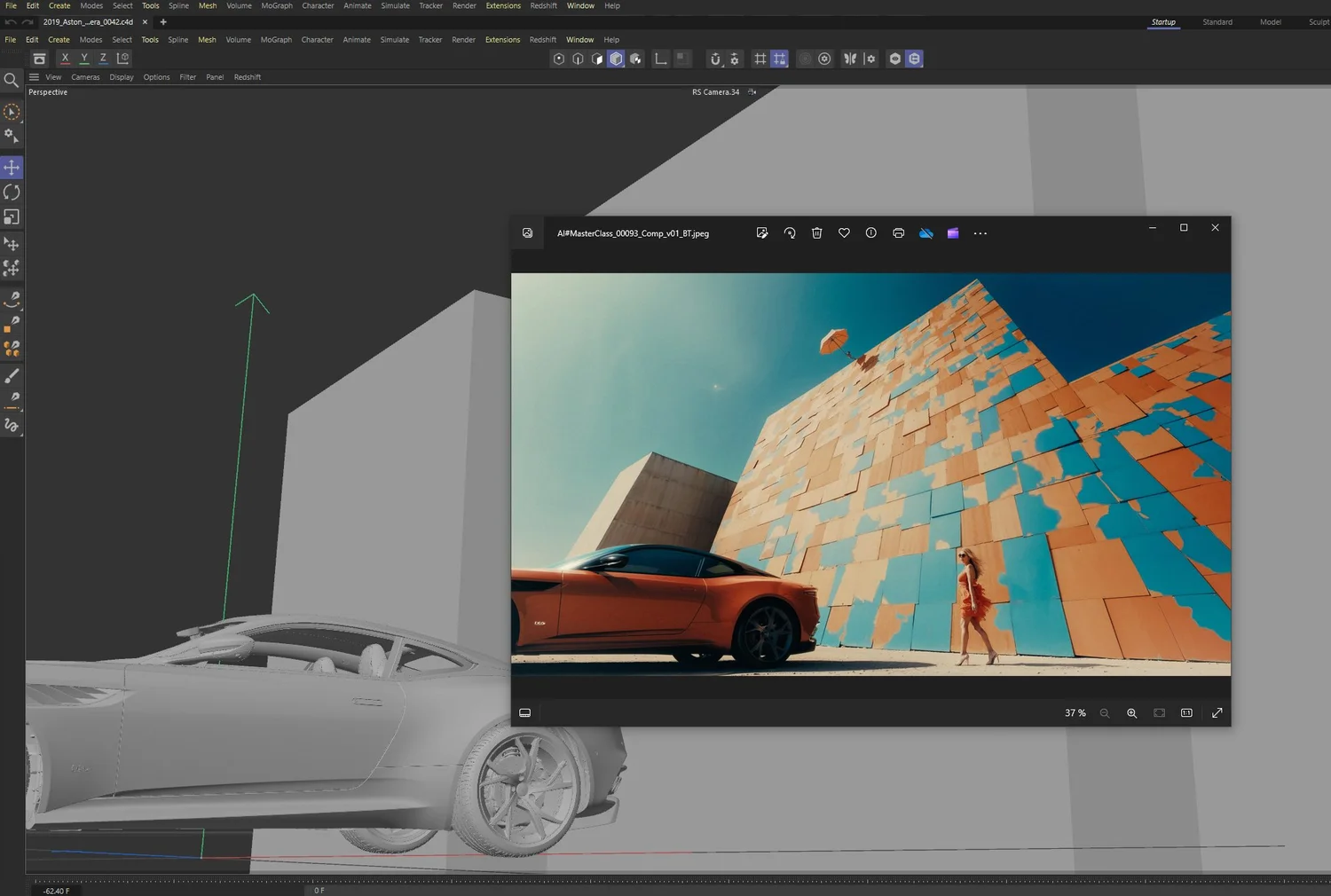The height and width of the screenshot is (896, 1331).
Task: Rotate the JPEG image in Photos
Action: pyautogui.click(x=790, y=232)
